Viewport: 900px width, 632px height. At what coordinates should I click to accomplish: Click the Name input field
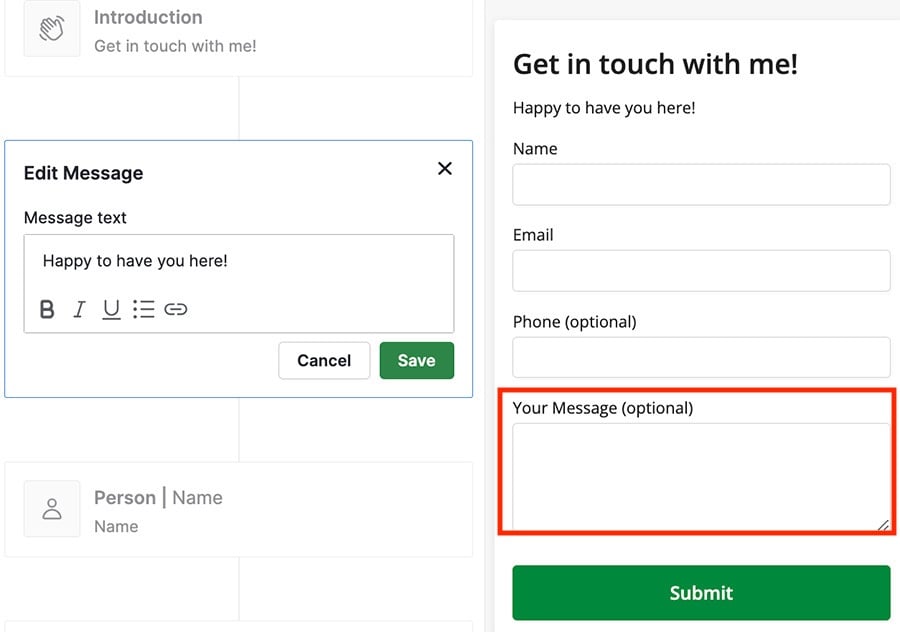click(700, 184)
